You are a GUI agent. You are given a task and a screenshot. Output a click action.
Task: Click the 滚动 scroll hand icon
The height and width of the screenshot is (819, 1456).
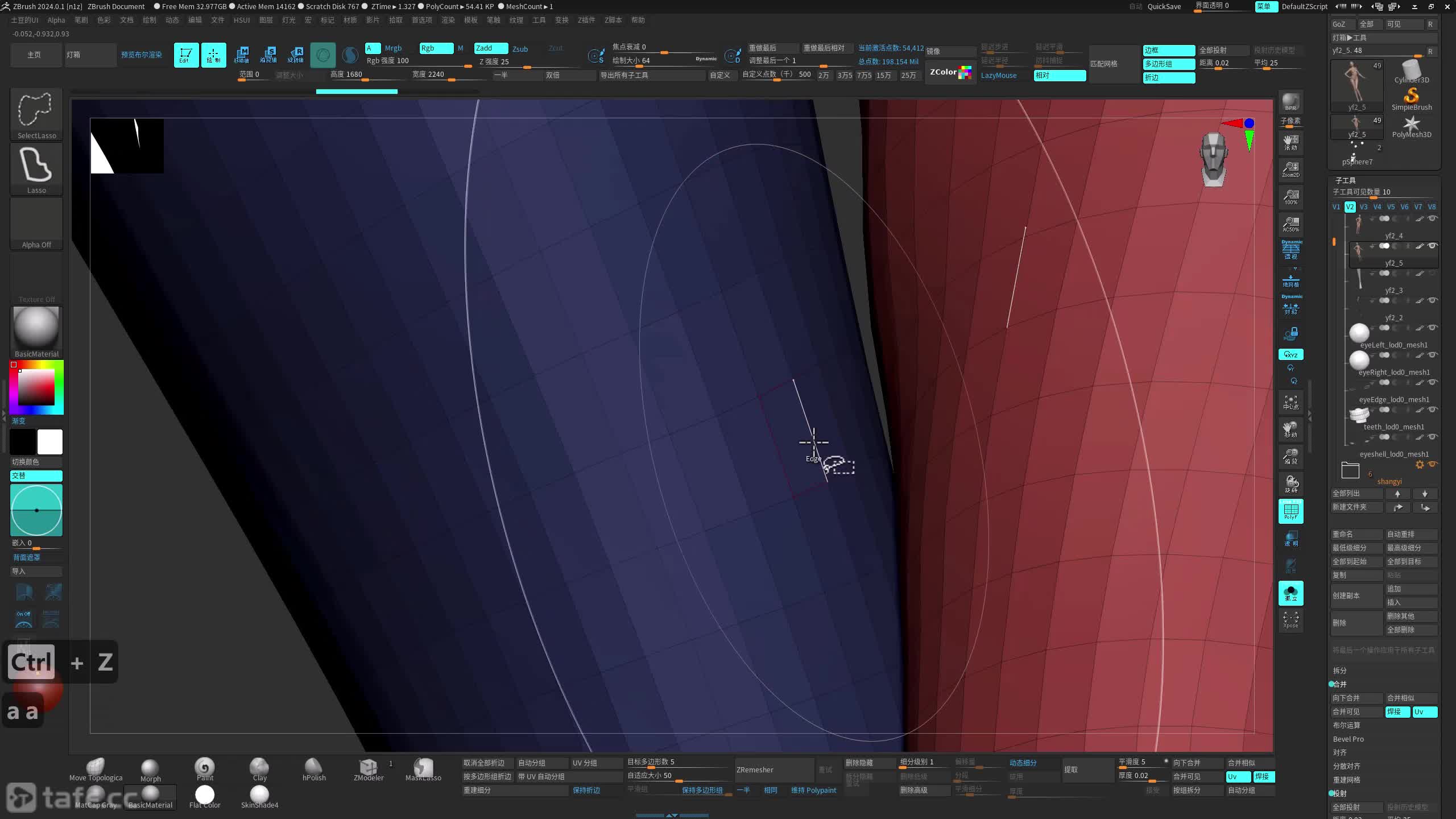(1291, 142)
